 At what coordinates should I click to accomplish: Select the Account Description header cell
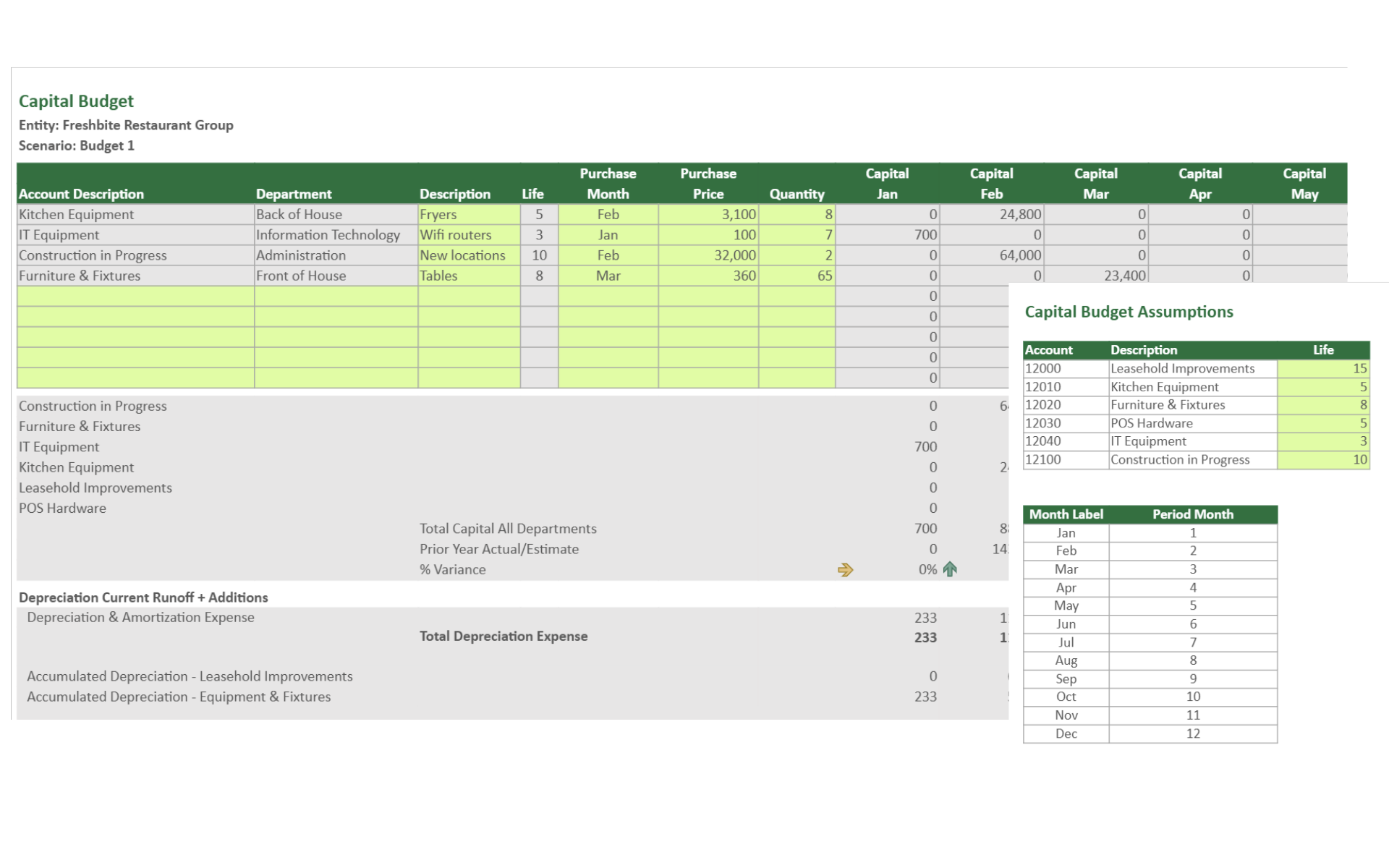pyautogui.click(x=81, y=194)
